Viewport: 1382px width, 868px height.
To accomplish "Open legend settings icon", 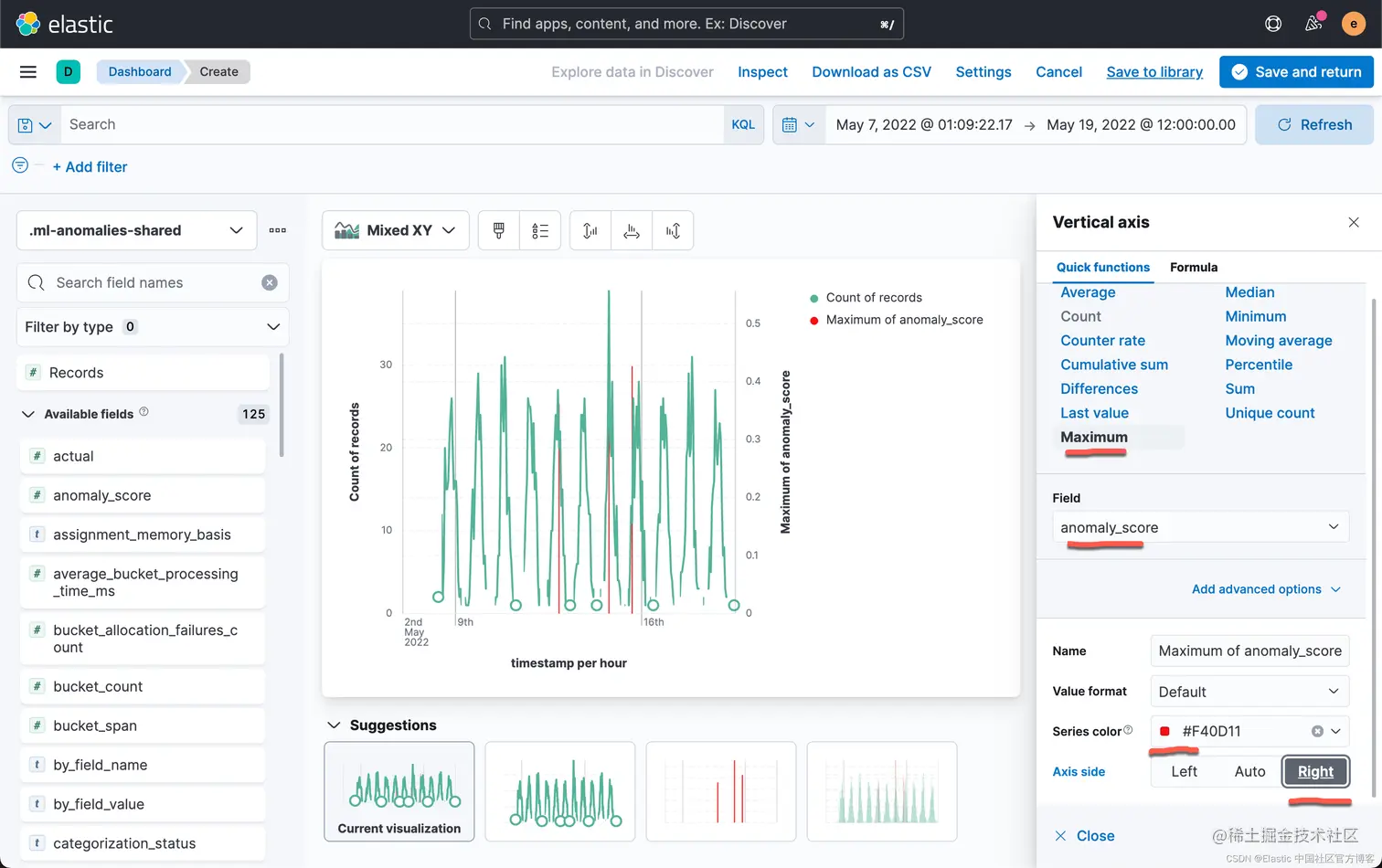I will tap(540, 230).
